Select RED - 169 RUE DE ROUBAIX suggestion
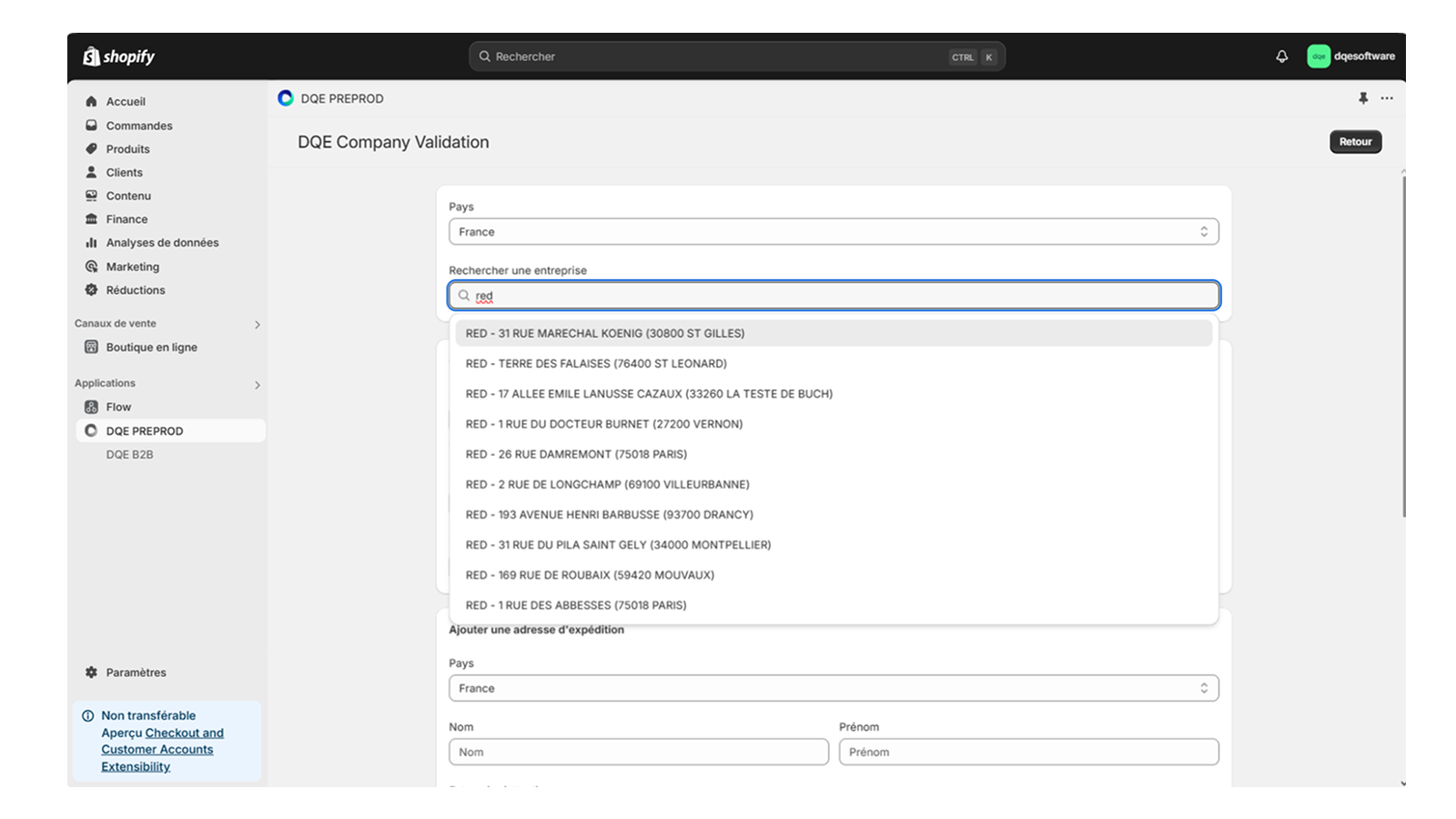Viewport: 1456px width, 819px height. click(x=834, y=575)
